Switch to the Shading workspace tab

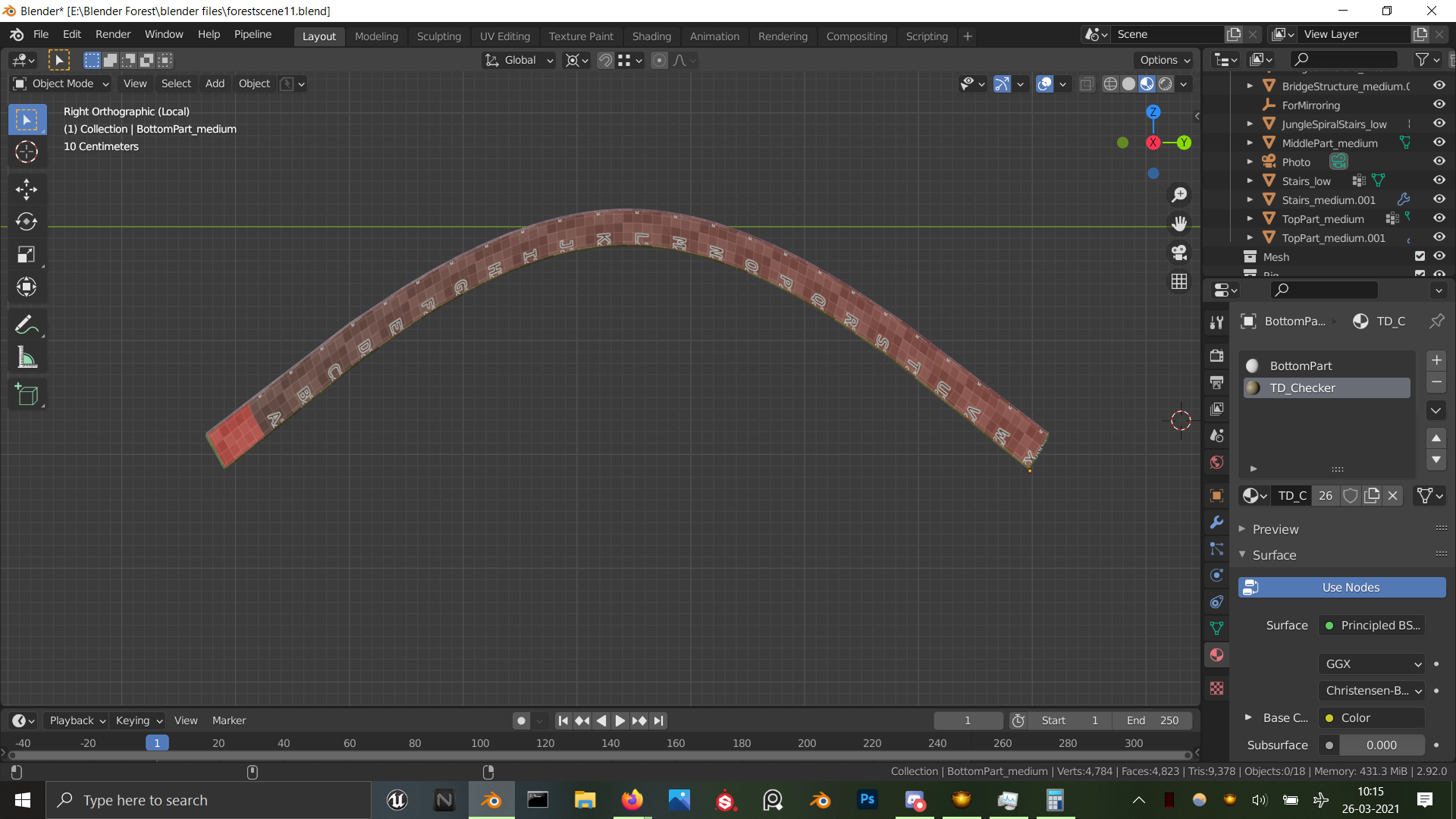coord(651,36)
